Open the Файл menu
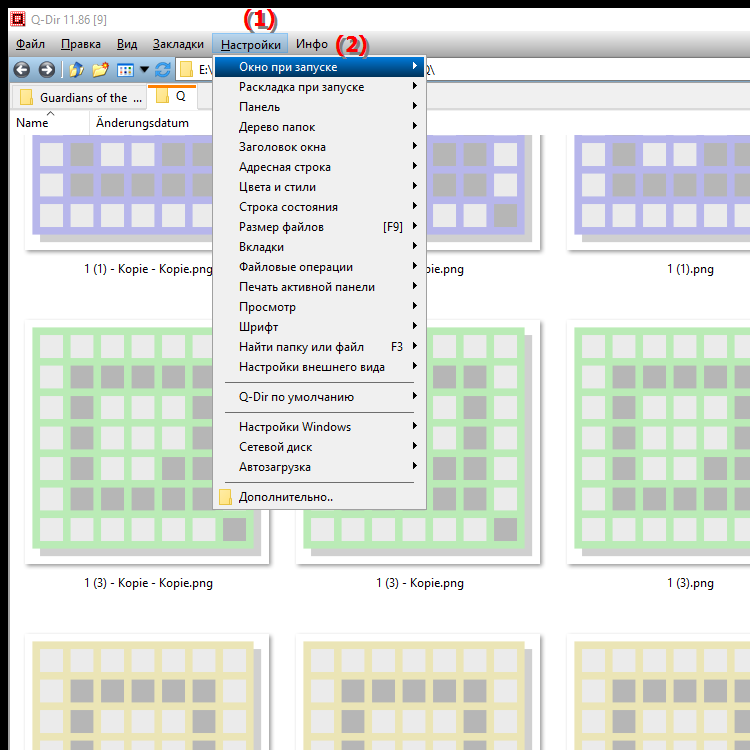Viewport: 750px width, 750px height. (x=30, y=44)
